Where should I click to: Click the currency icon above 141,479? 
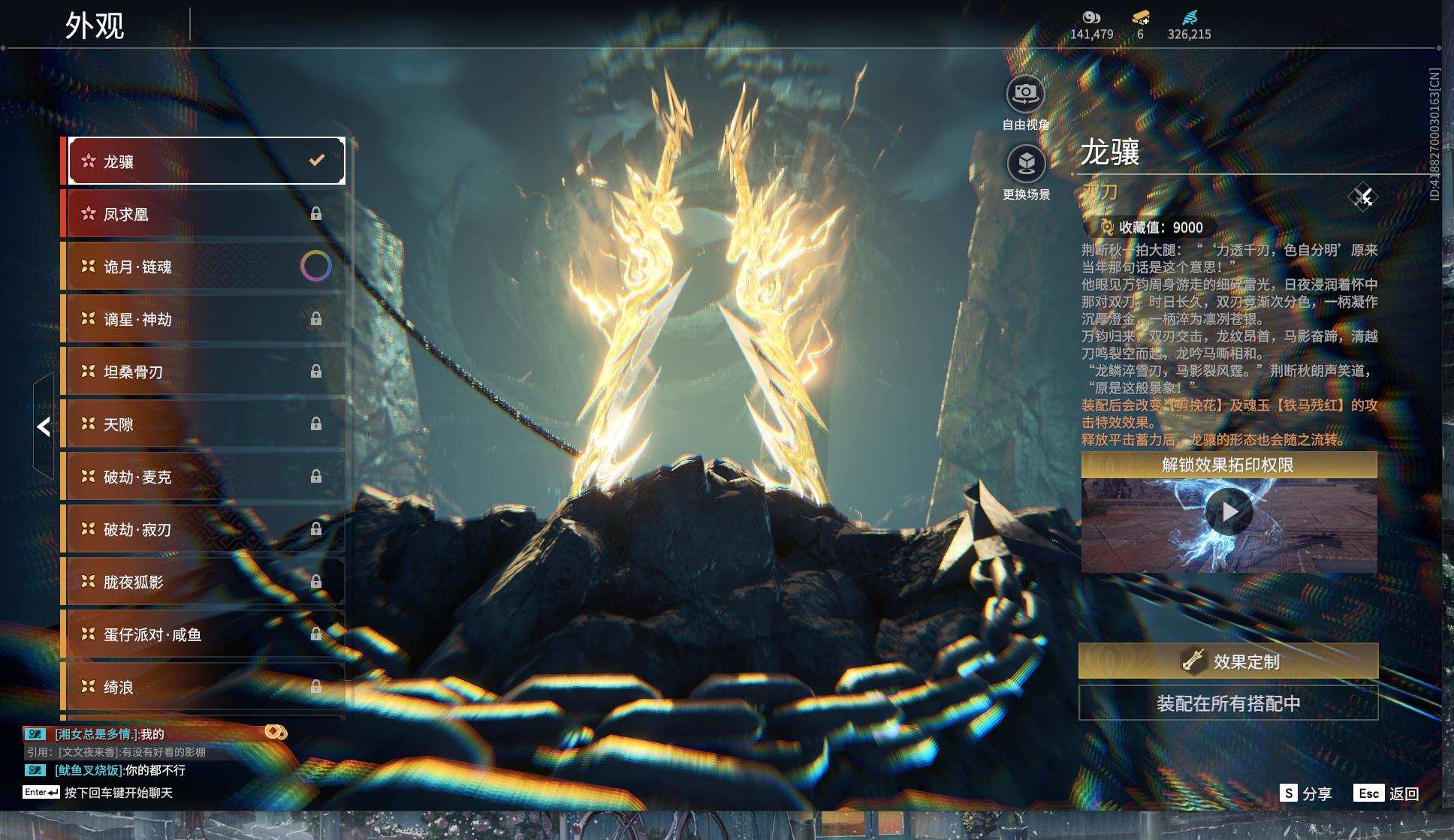(1091, 17)
